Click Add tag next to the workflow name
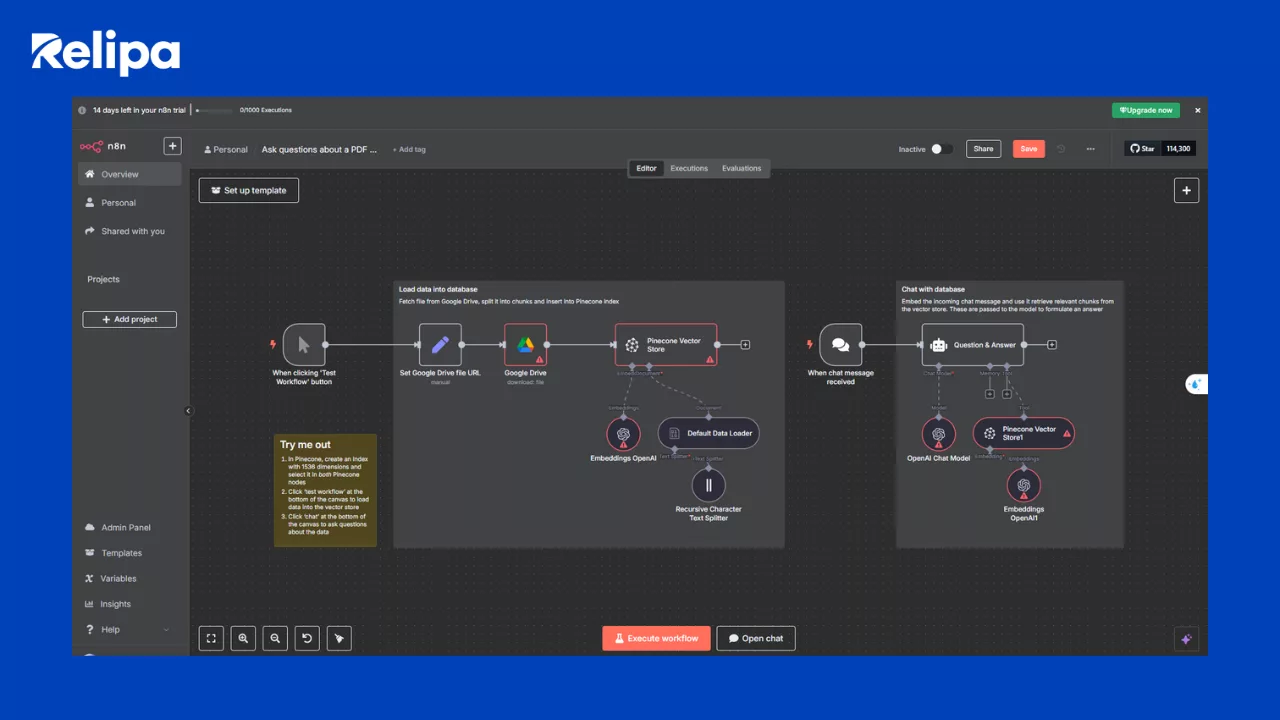The height and width of the screenshot is (720, 1280). (409, 149)
